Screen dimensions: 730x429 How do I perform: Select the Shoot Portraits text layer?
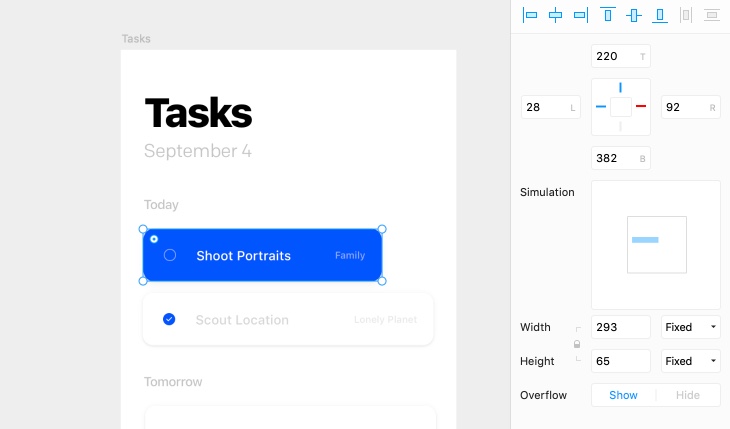[x=243, y=256]
